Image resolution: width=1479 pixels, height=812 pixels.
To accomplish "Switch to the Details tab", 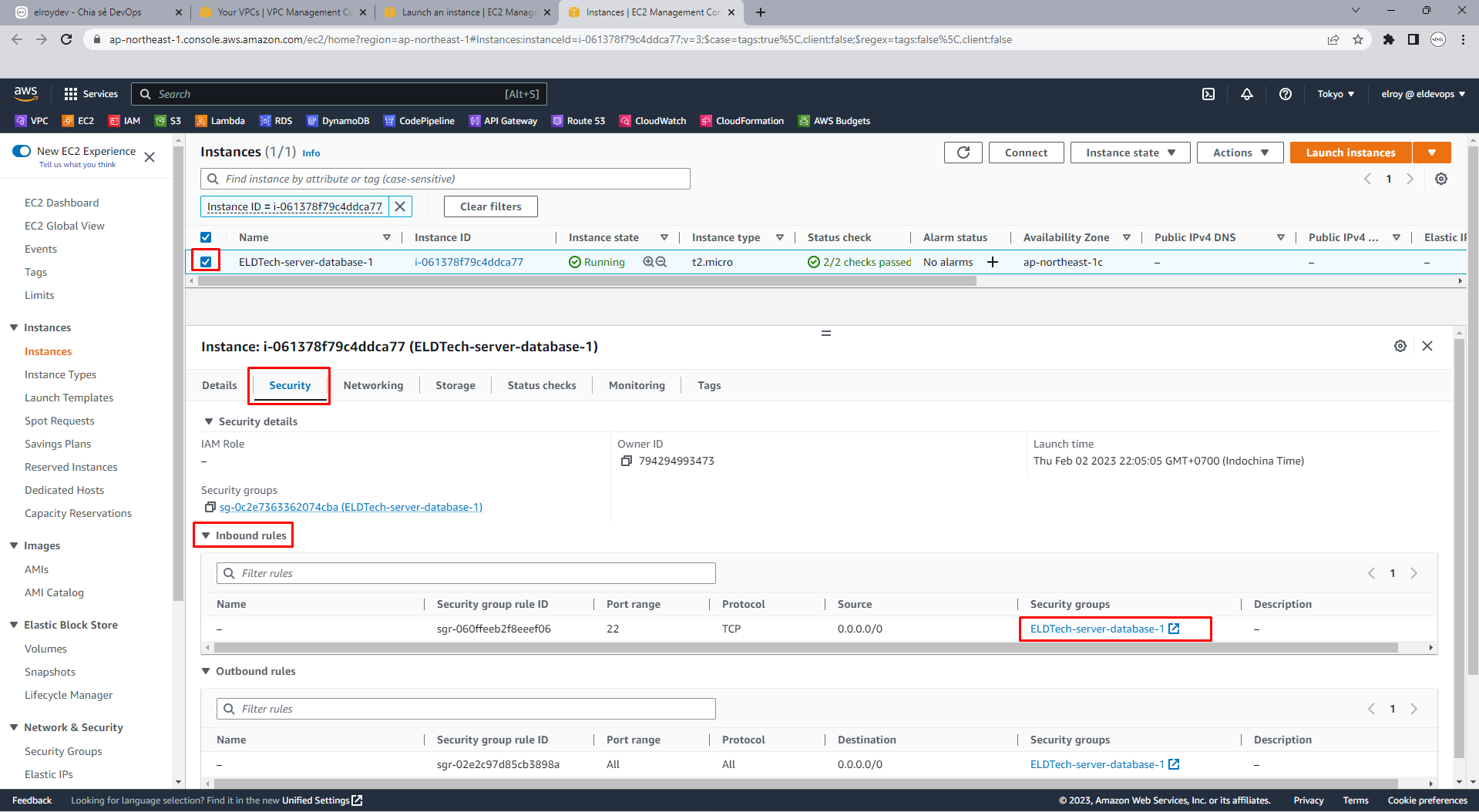I will (x=220, y=385).
